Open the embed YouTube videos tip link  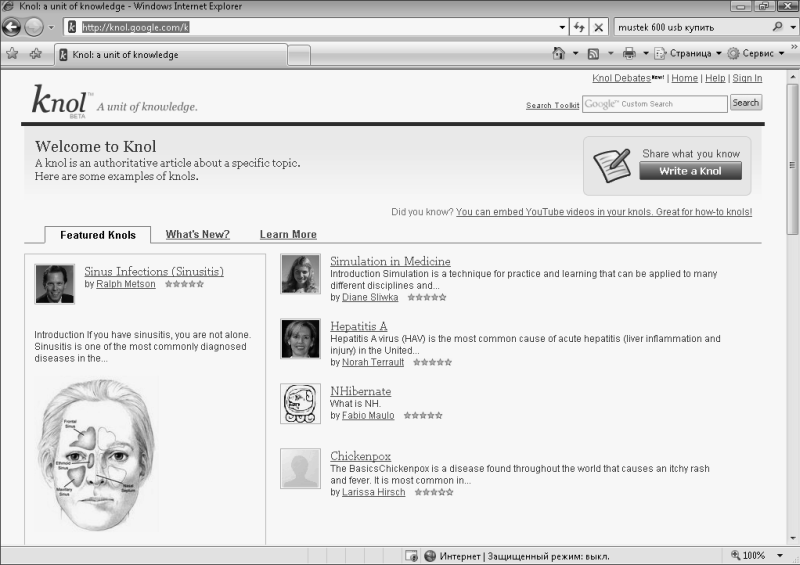click(x=604, y=212)
